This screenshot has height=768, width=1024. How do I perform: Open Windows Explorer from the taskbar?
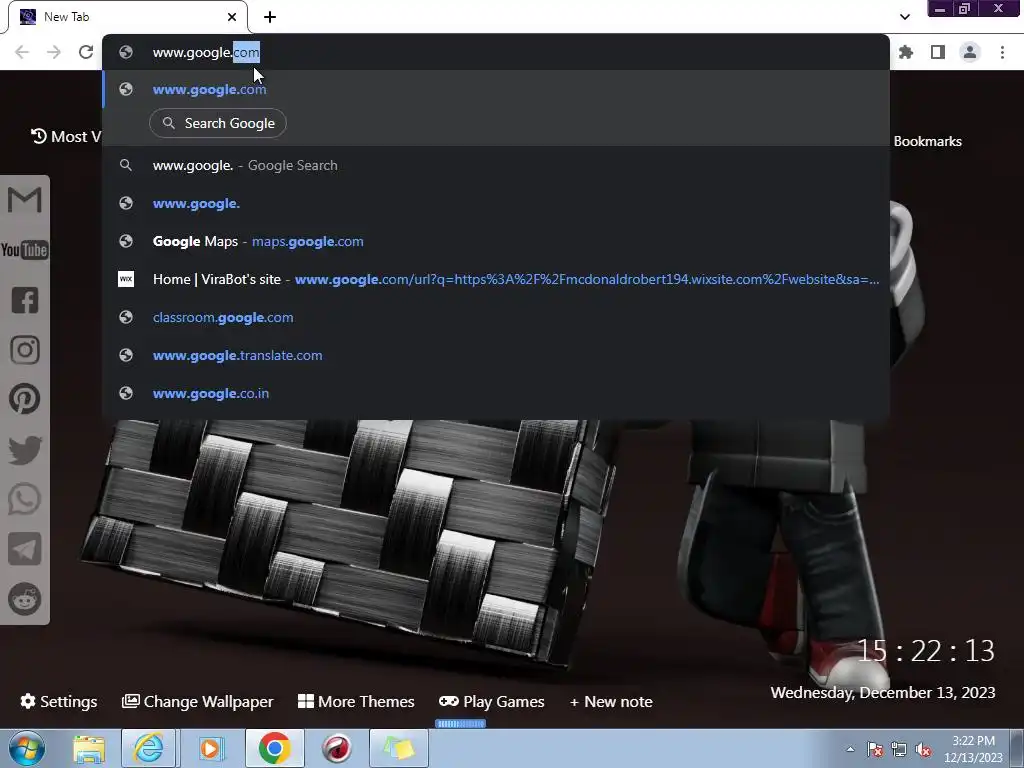(88, 748)
